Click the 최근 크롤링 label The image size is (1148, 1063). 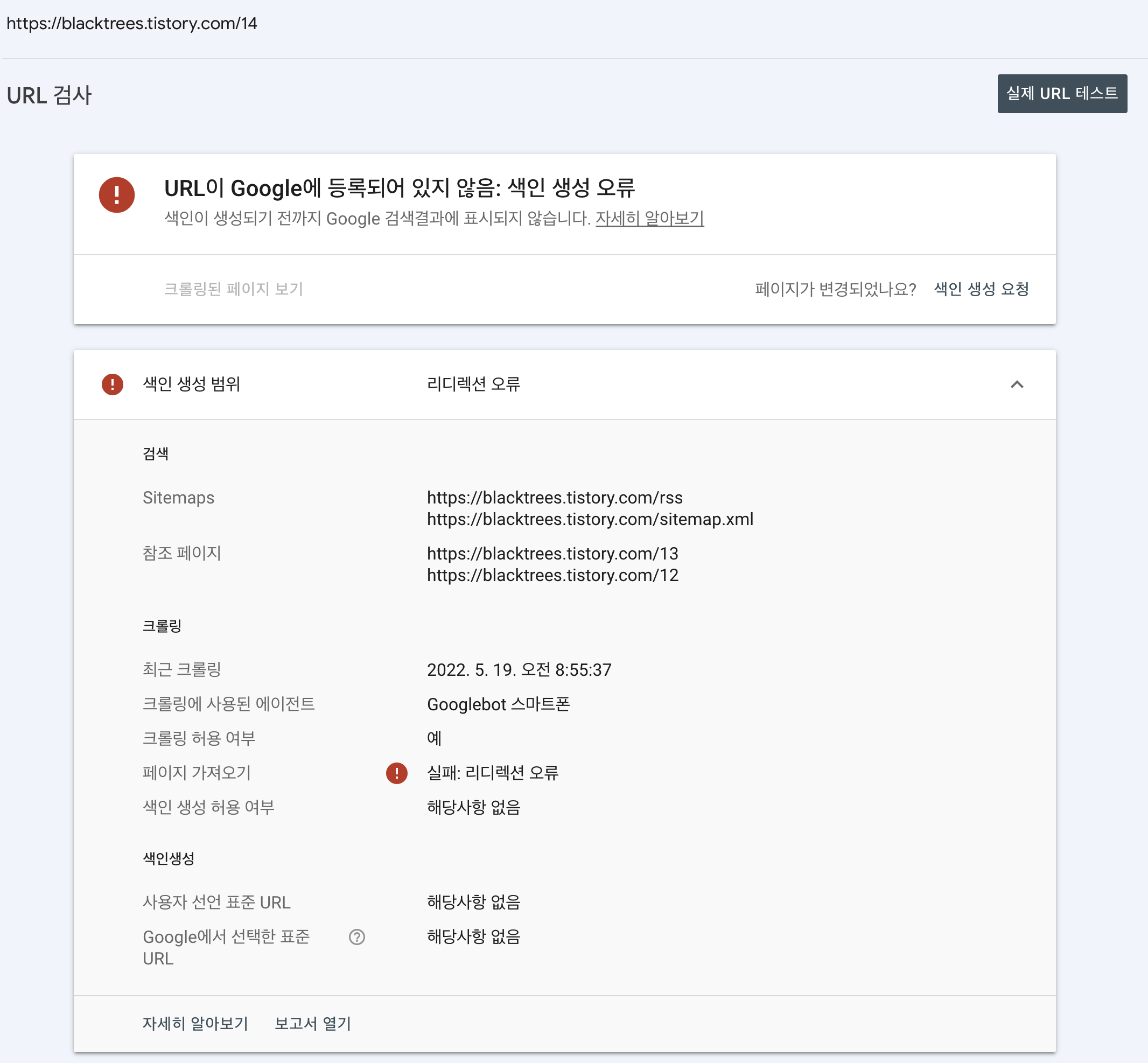click(x=182, y=669)
